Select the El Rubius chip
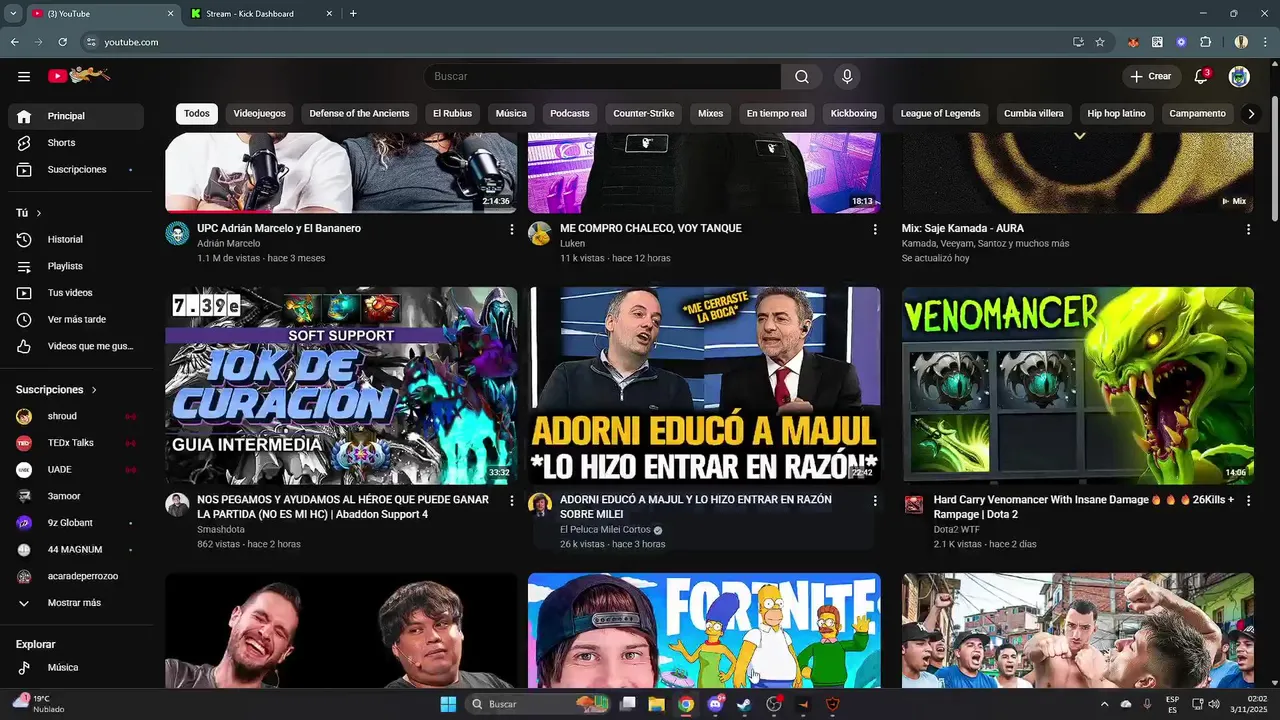Screen dimensions: 1280x720 coord(452,114)
